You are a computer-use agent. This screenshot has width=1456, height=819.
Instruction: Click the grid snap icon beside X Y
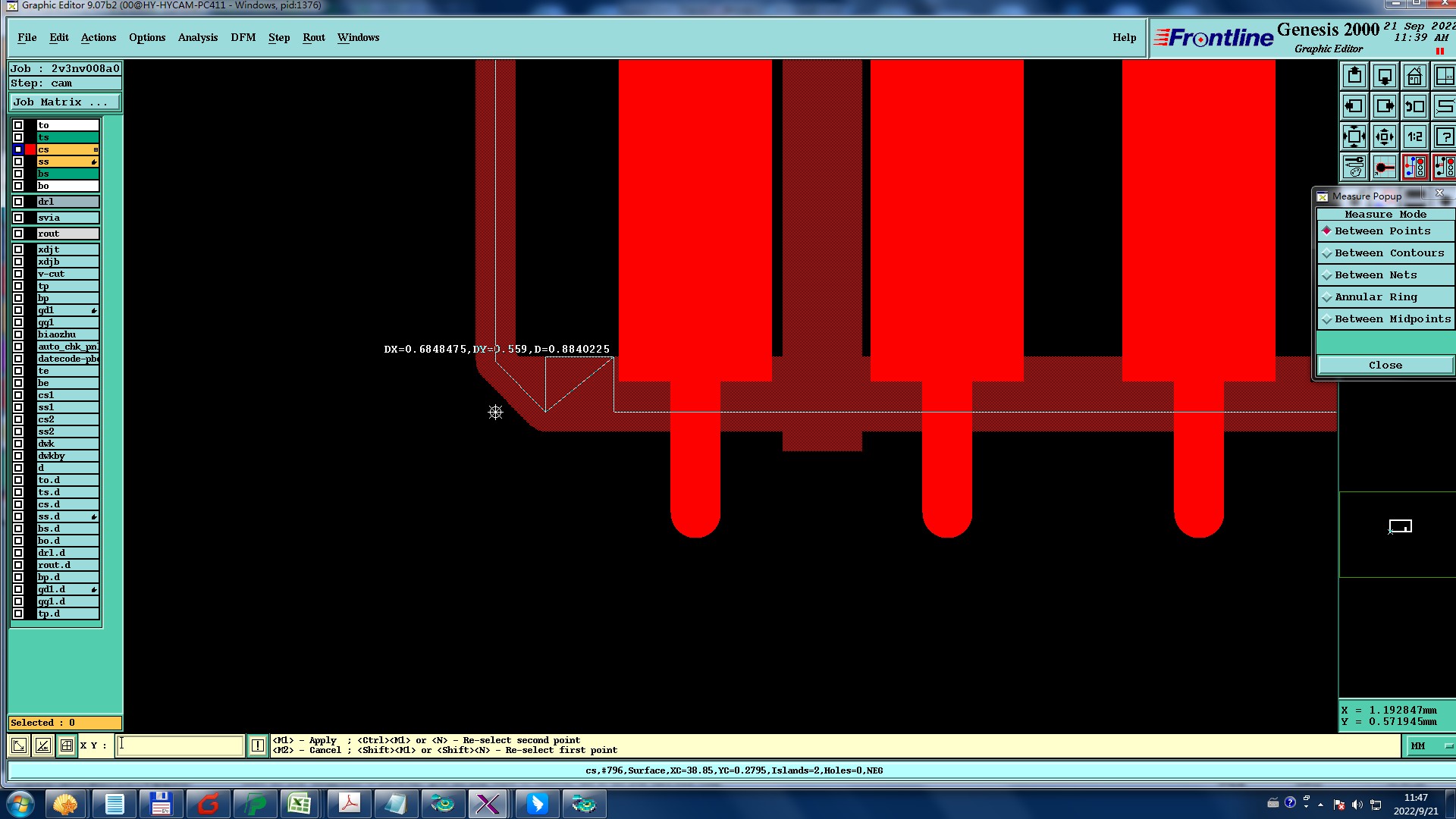point(67,745)
